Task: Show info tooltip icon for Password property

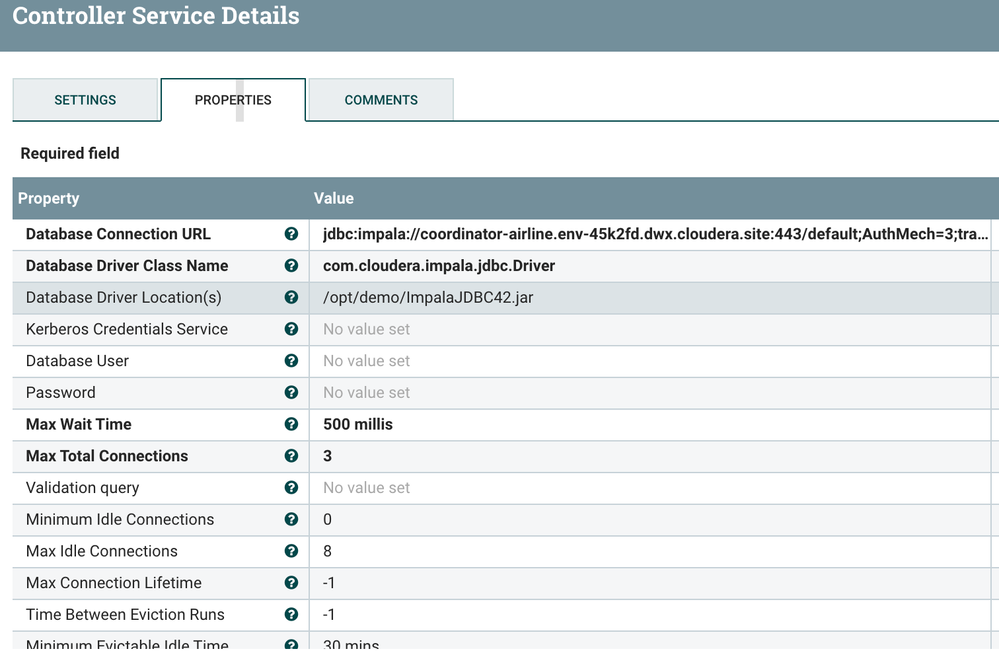Action: tap(291, 393)
